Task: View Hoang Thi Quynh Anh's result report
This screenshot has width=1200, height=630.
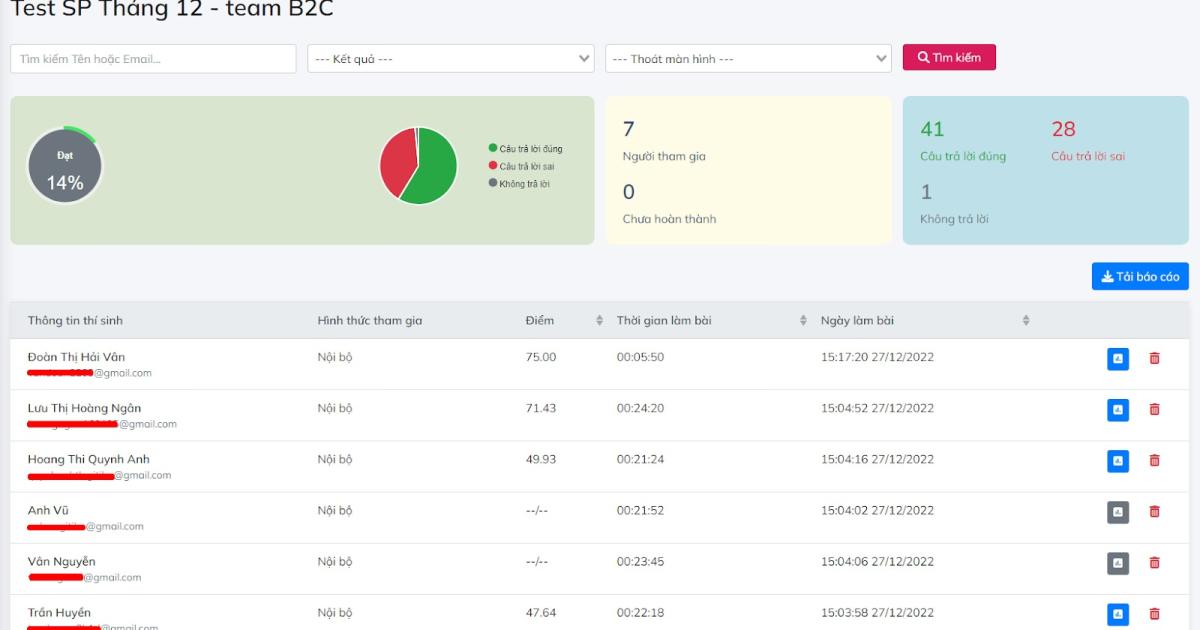Action: point(1118,461)
